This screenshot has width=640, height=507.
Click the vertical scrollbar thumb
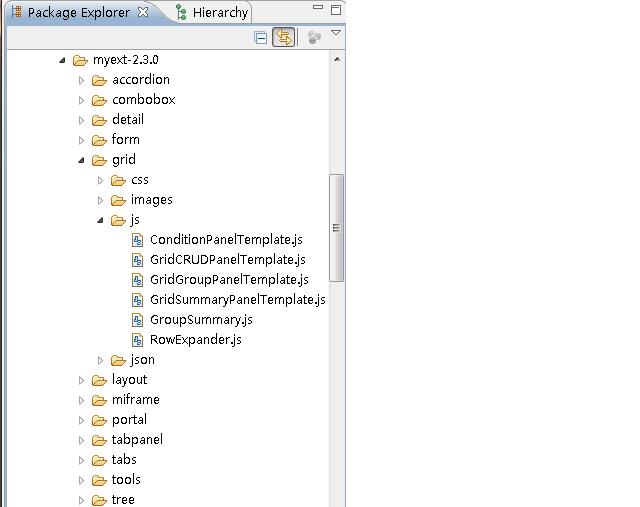point(337,227)
